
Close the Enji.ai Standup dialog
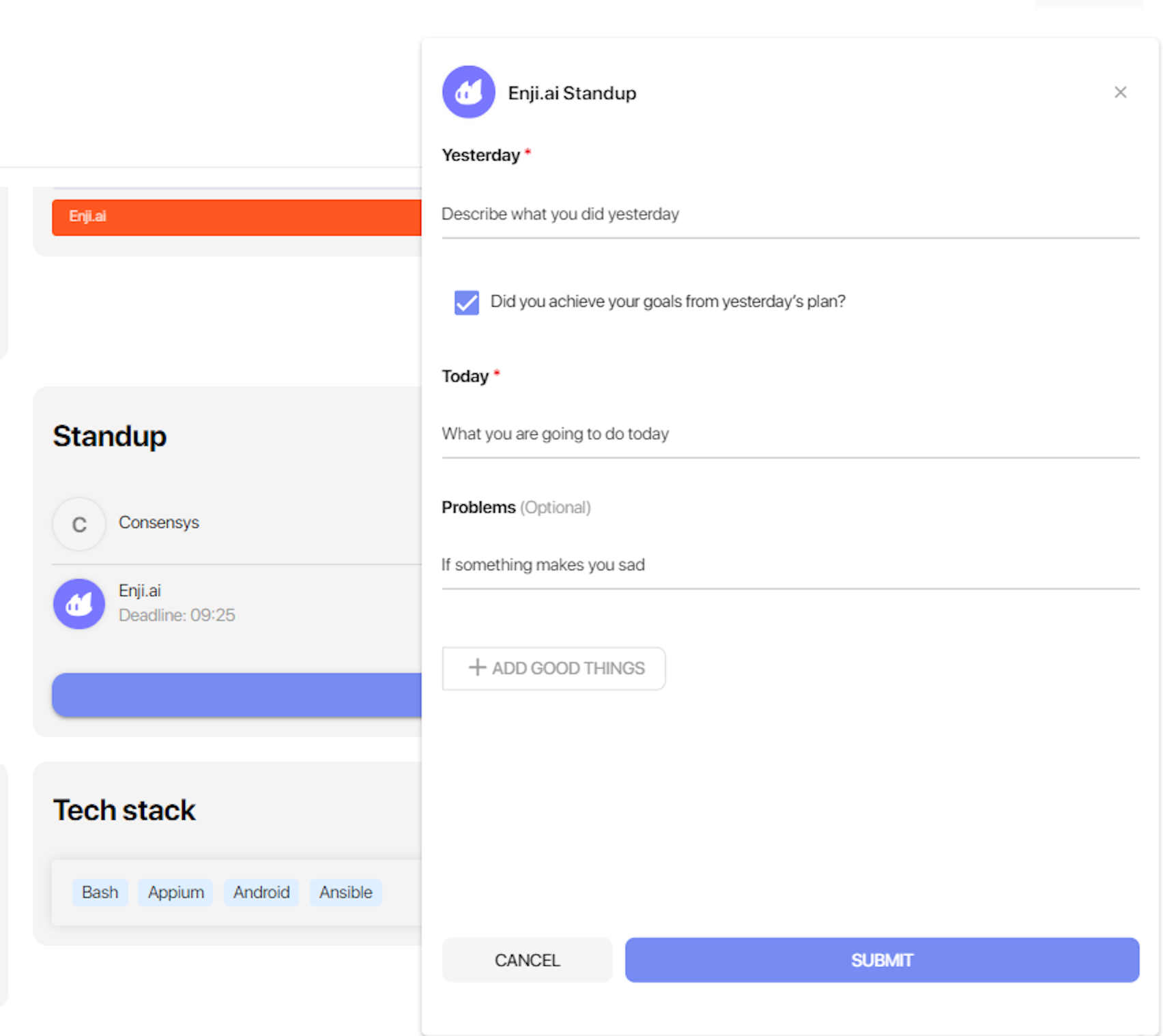tap(1120, 92)
